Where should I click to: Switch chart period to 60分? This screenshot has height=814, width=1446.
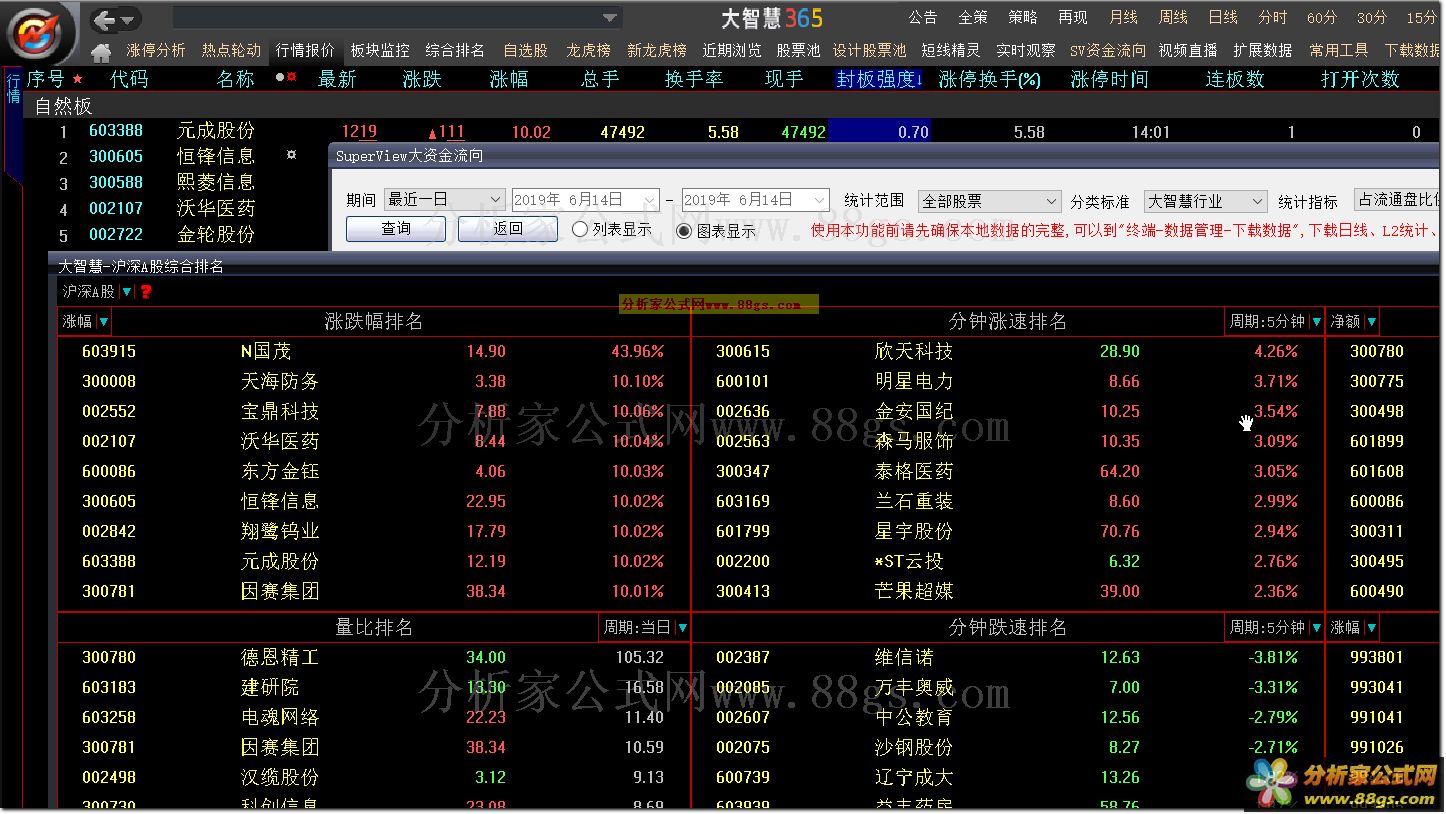coord(1322,18)
